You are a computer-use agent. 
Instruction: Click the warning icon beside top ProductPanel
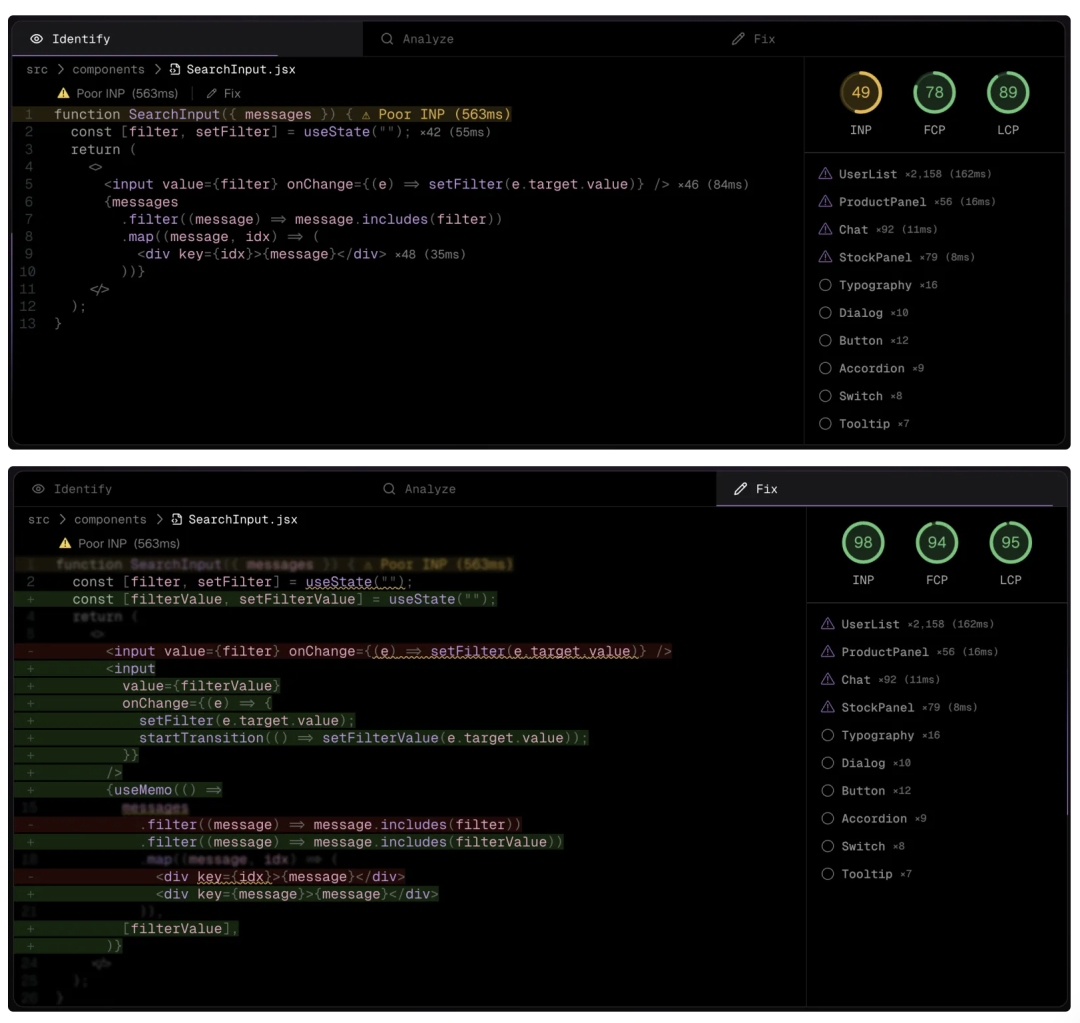tap(825, 201)
